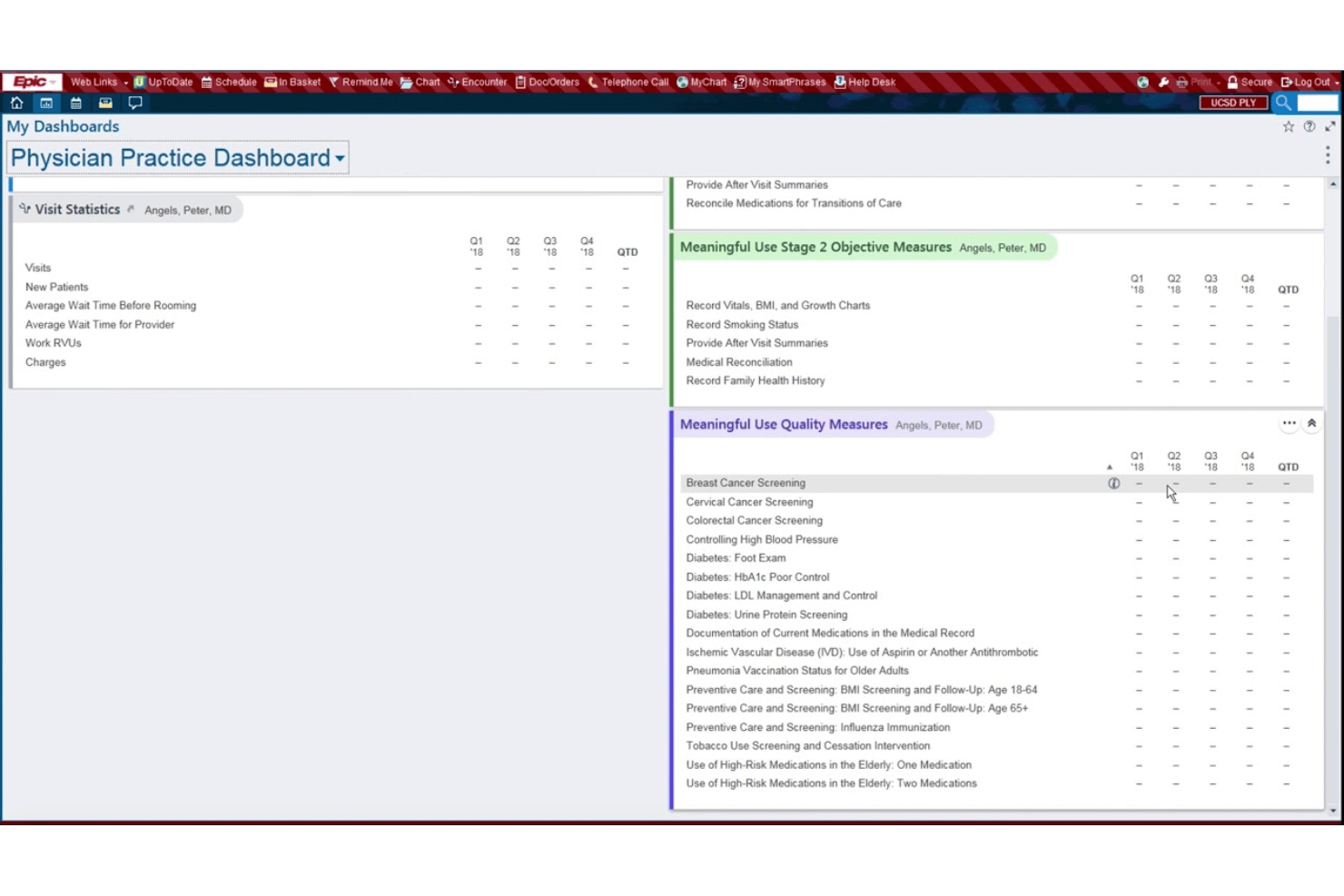The height and width of the screenshot is (896, 1344).
Task: Select Work RVUs row
Action: (x=54, y=343)
